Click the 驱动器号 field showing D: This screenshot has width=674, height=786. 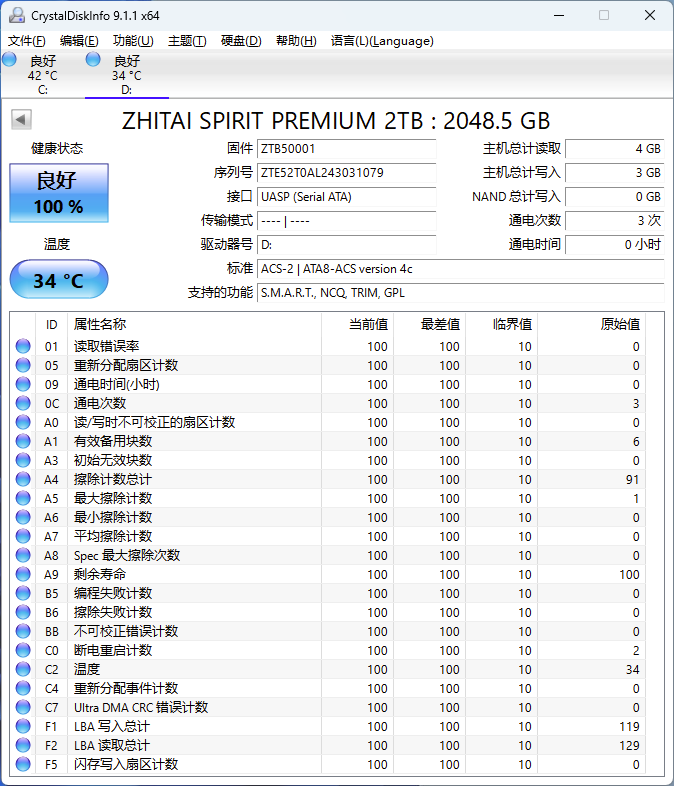346,245
